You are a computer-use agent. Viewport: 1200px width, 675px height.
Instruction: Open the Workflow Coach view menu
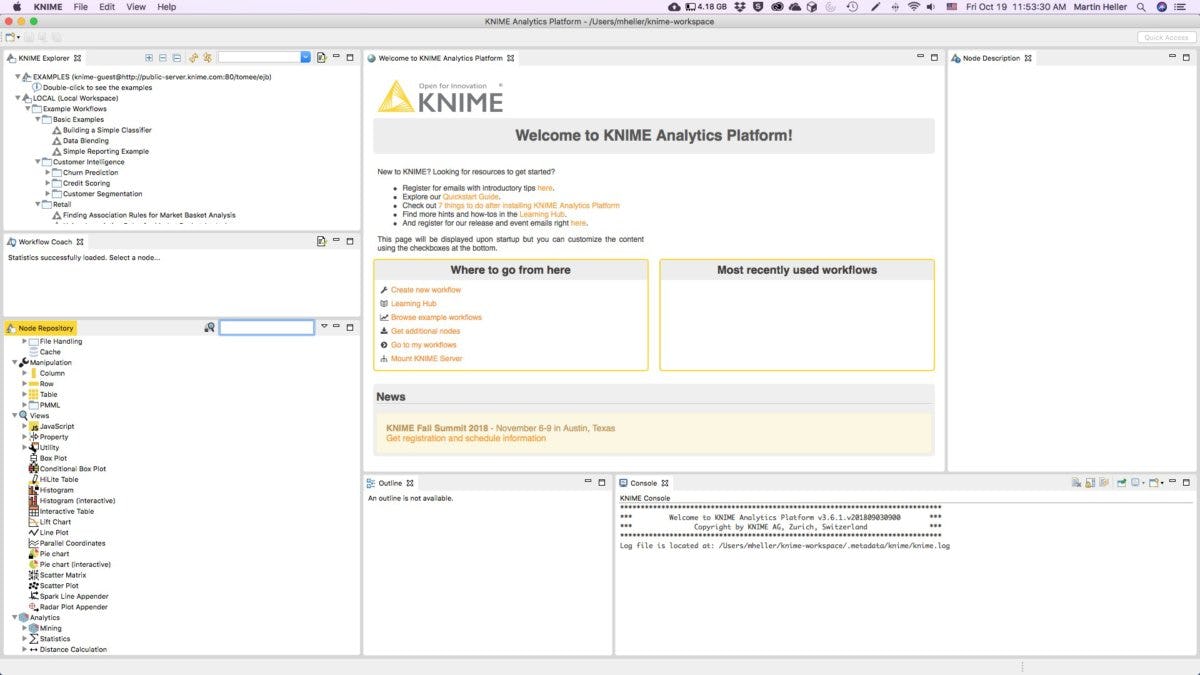pyautogui.click(x=321, y=241)
